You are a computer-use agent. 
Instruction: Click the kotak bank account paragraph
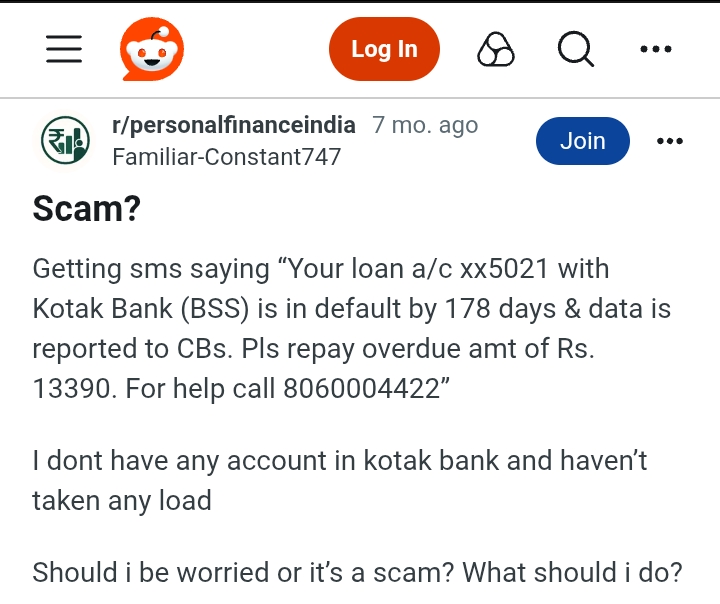[x=340, y=480]
